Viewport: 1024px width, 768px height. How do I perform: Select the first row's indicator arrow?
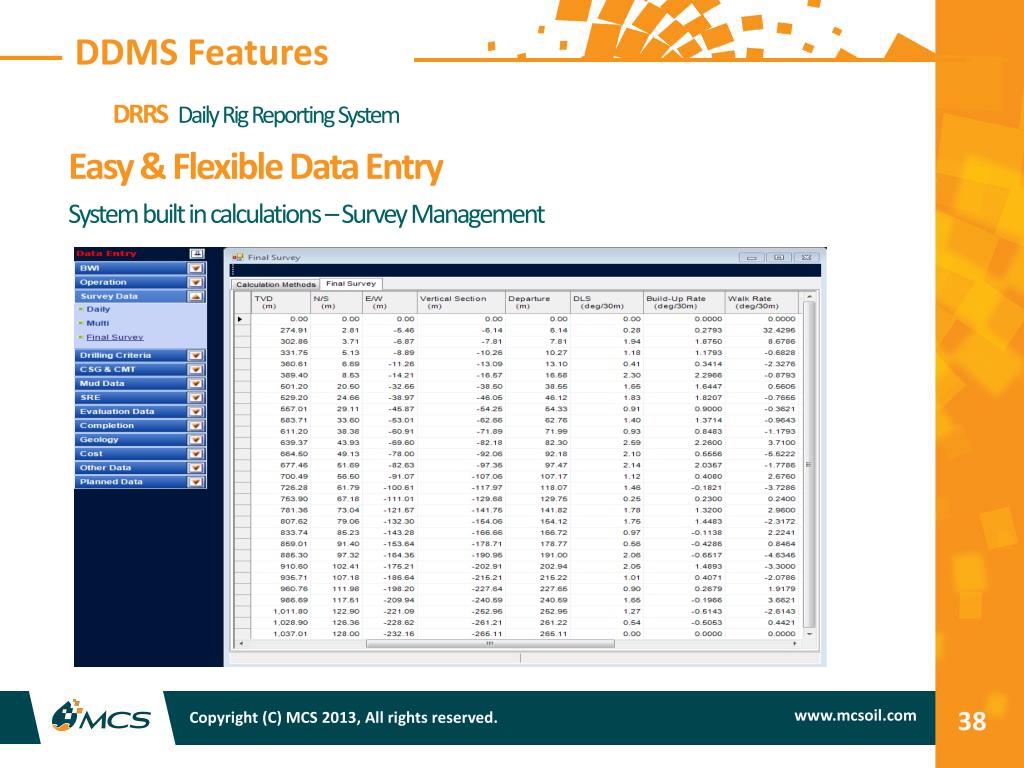[x=242, y=319]
